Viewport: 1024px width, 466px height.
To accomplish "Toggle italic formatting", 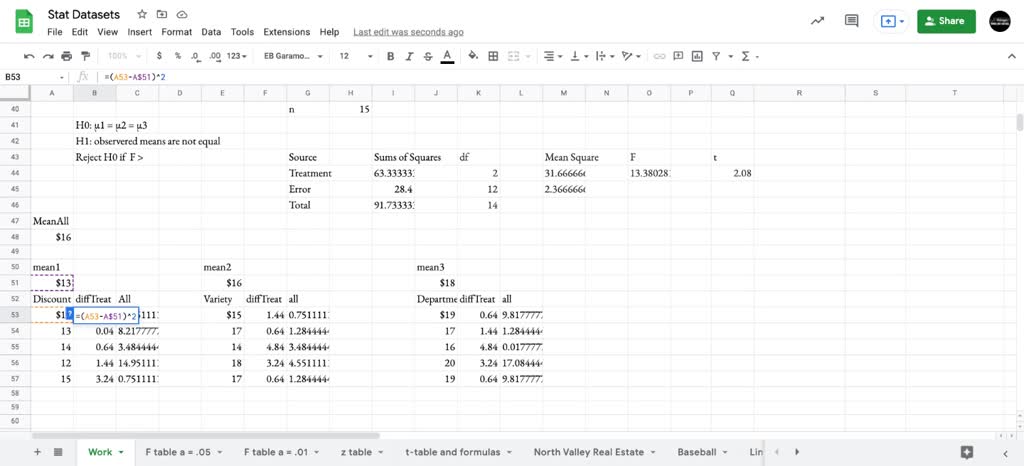I will click(409, 56).
